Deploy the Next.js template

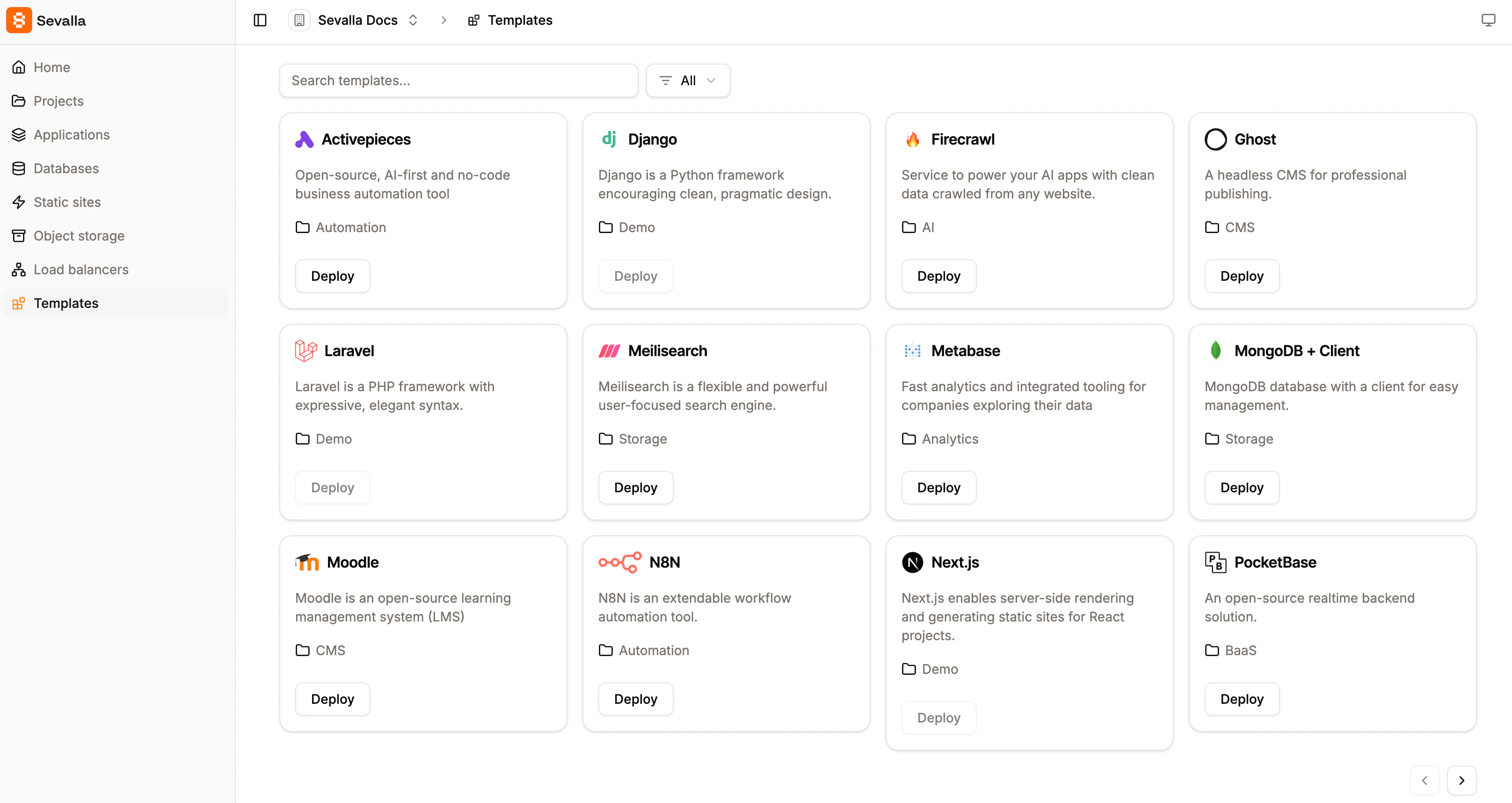[x=938, y=717]
